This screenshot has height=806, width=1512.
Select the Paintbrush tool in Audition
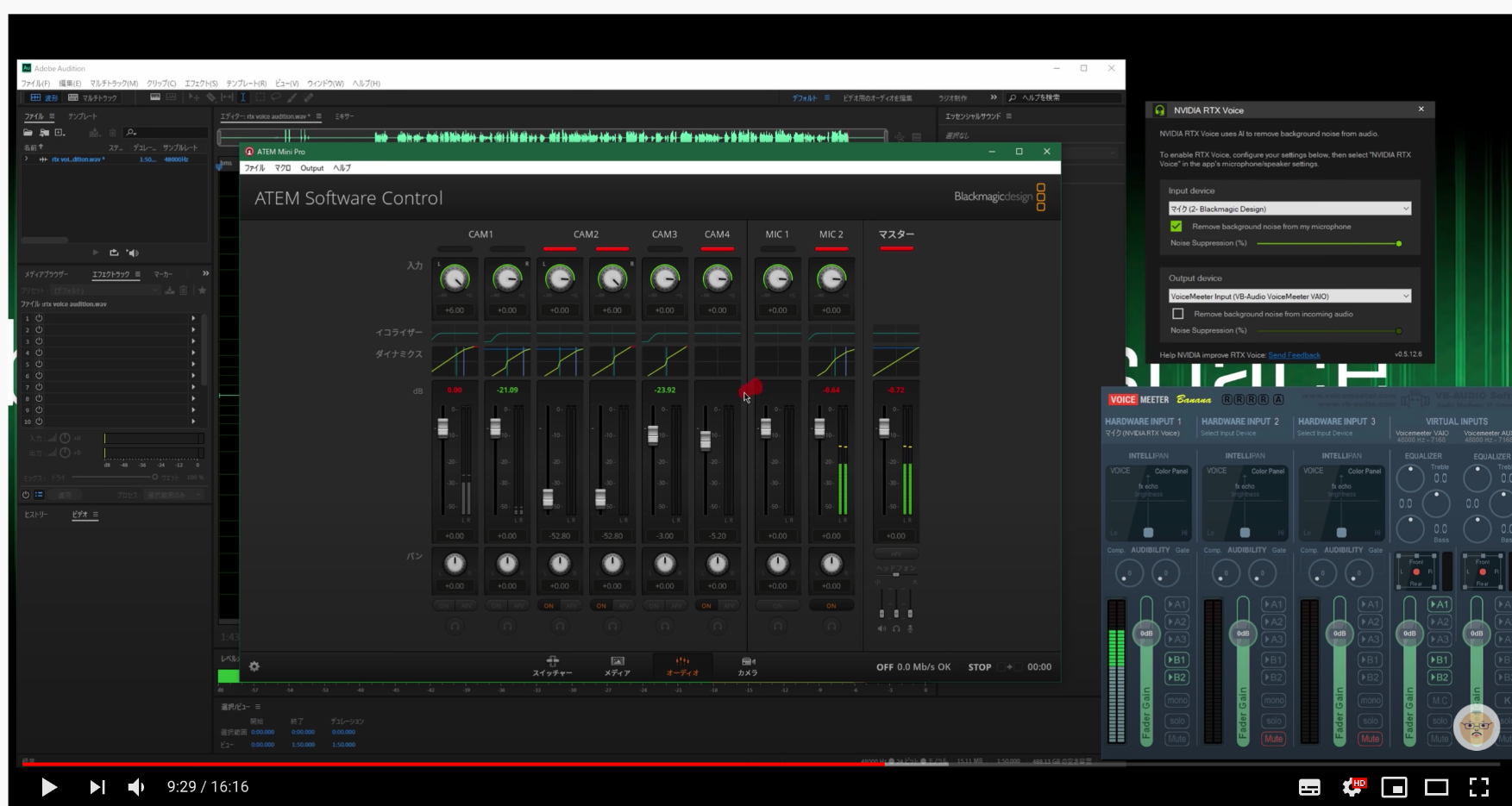[x=292, y=97]
